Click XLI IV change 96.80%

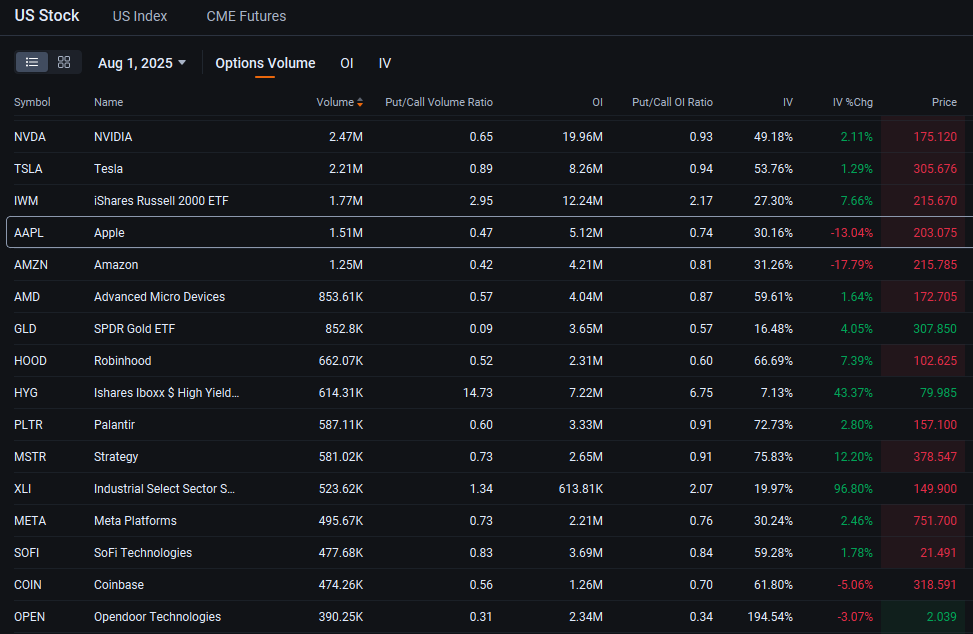[x=853, y=489]
